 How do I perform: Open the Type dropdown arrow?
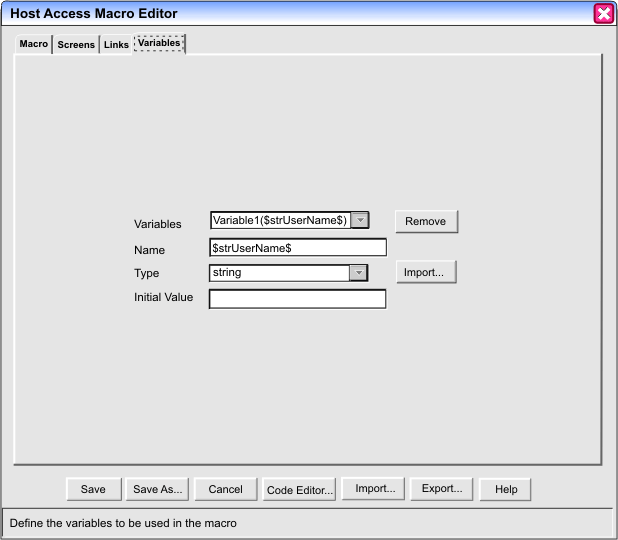pyautogui.click(x=359, y=273)
